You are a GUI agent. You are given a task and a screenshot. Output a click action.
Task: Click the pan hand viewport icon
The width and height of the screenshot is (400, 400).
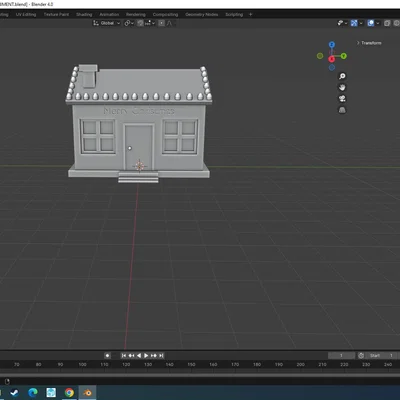click(x=342, y=87)
